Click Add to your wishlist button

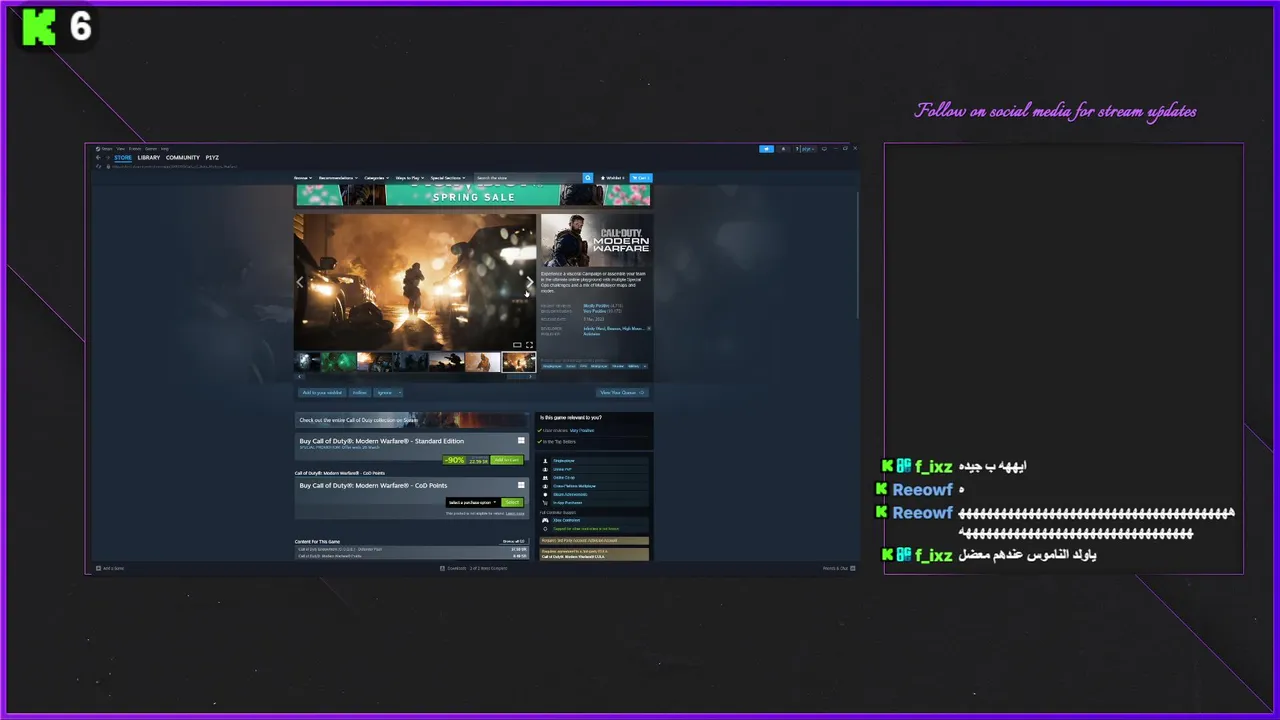coord(322,392)
